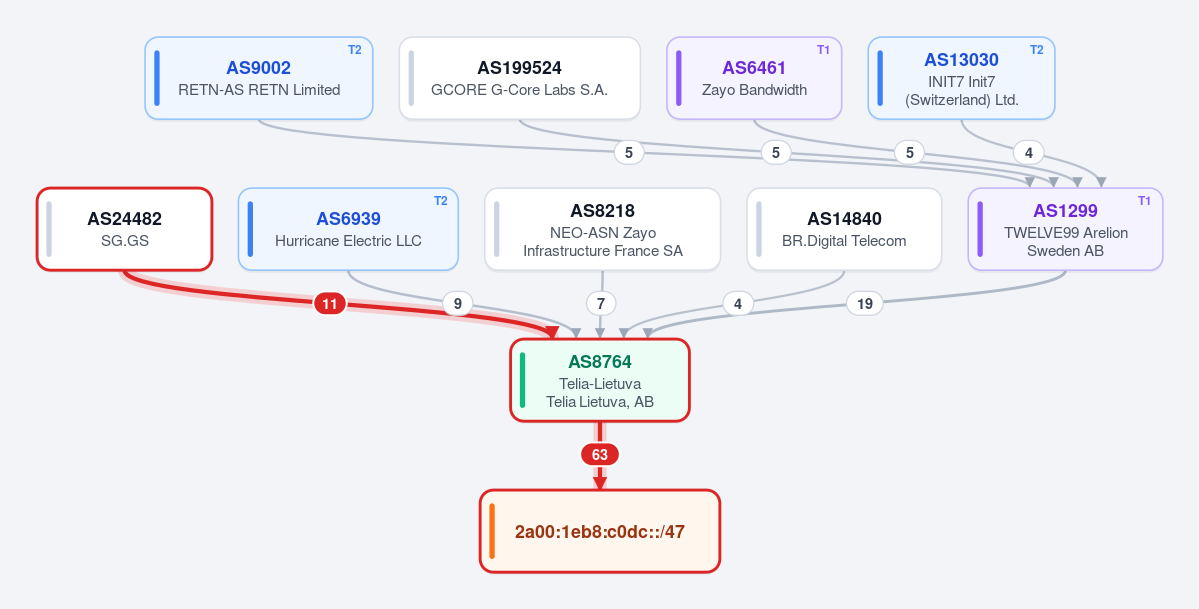
Task: Select the 4 badge under AS13030
Action: tap(1028, 153)
